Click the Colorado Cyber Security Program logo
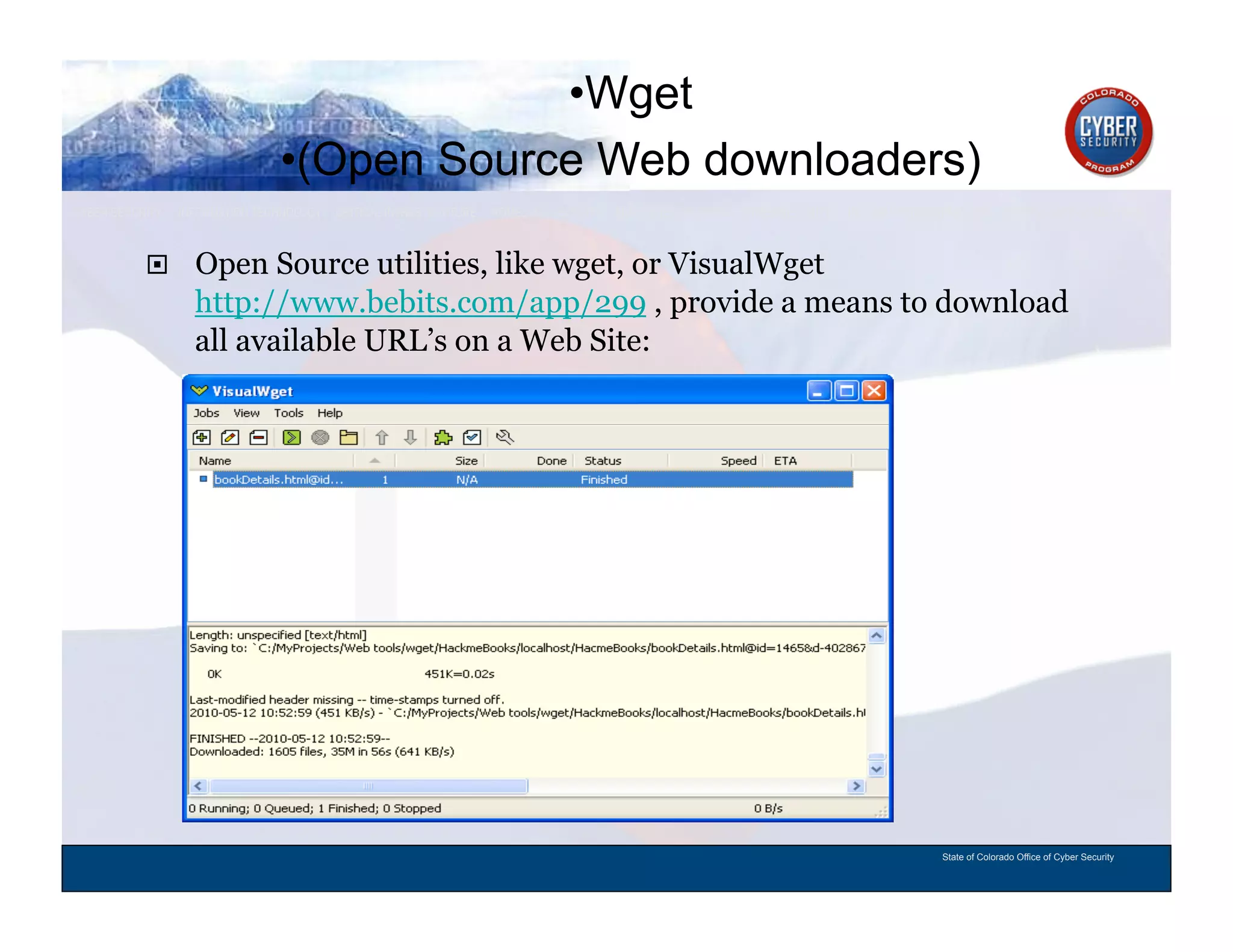 point(1108,132)
